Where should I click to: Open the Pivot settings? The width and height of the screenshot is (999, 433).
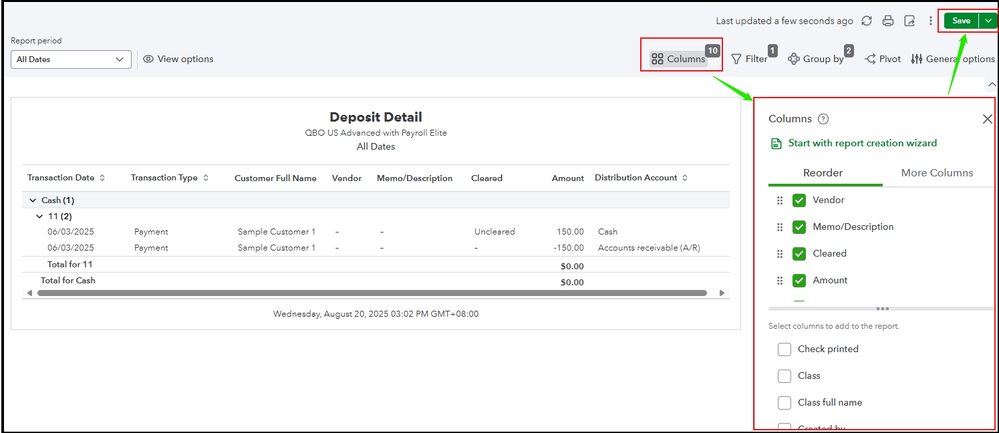click(883, 59)
